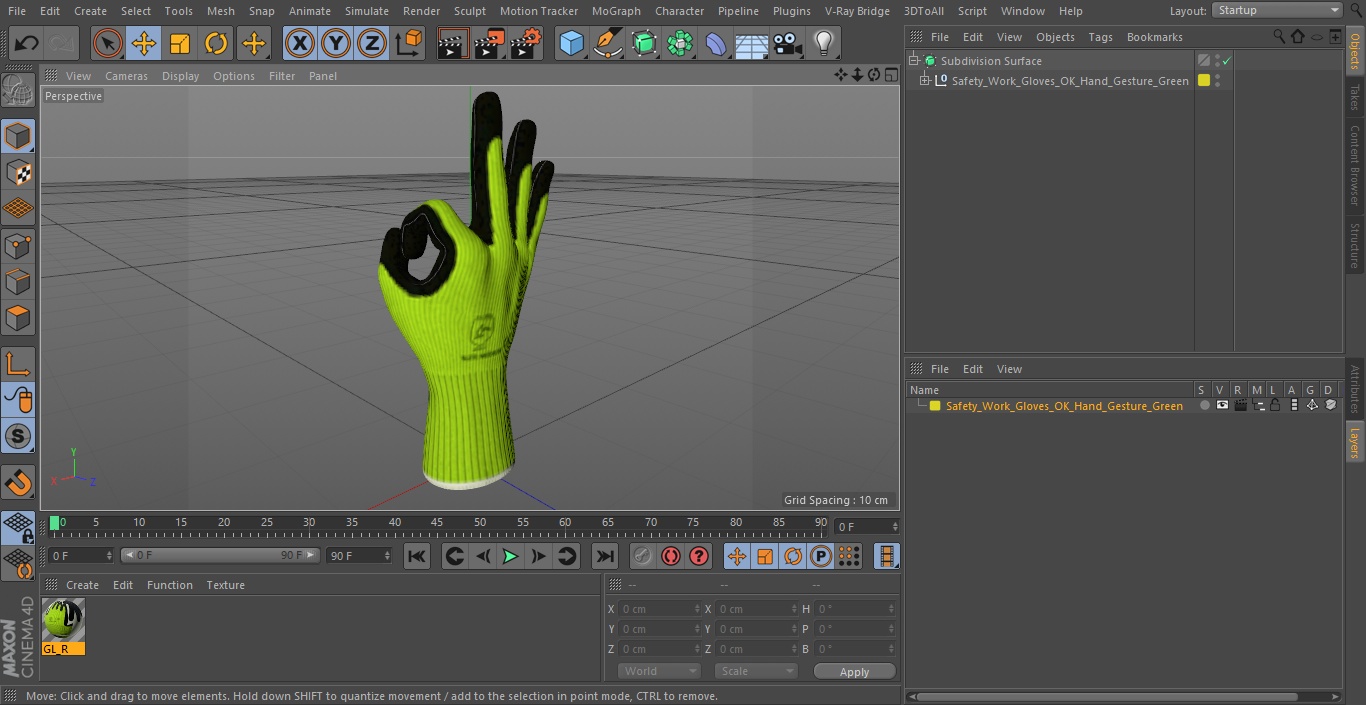Switch to Polygons mode cube icon
Image resolution: width=1366 pixels, height=705 pixels.
pos(18,318)
